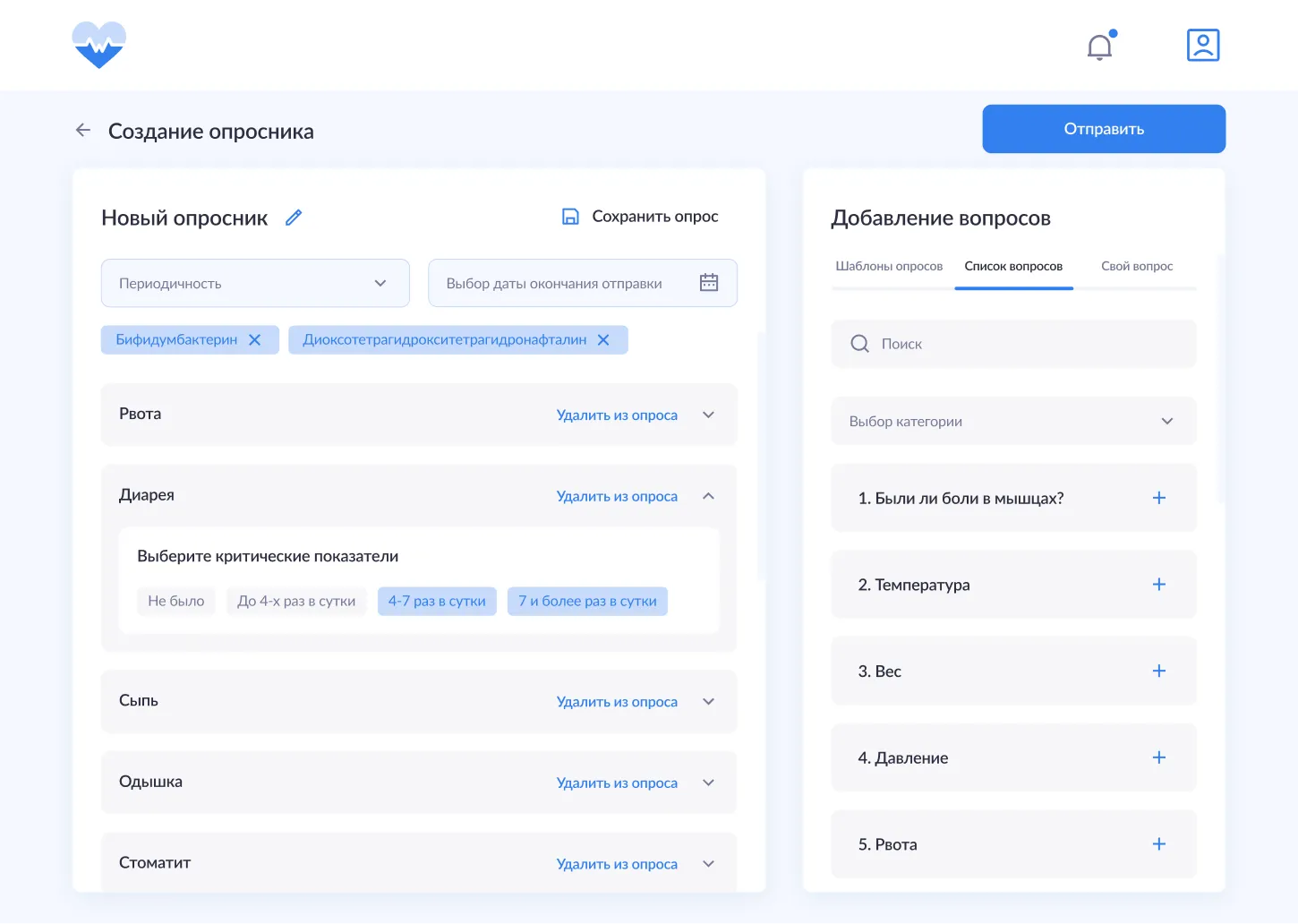
Task: Open notifications bell
Action: (x=1100, y=46)
